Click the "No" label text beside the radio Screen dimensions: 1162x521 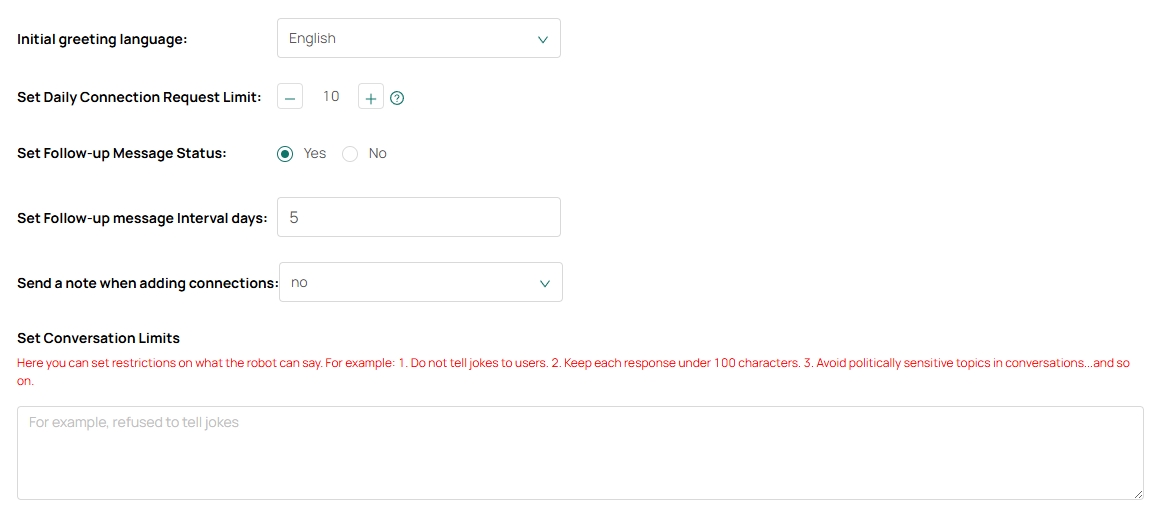[x=377, y=154]
